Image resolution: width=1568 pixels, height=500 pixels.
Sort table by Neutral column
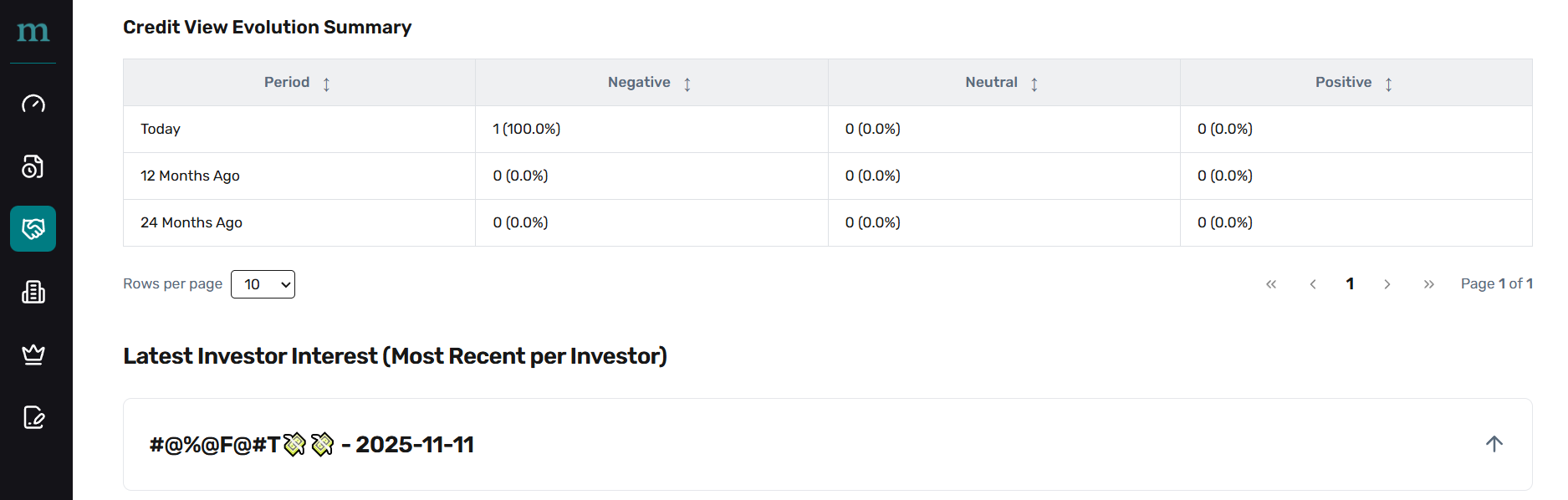pyautogui.click(x=1034, y=84)
